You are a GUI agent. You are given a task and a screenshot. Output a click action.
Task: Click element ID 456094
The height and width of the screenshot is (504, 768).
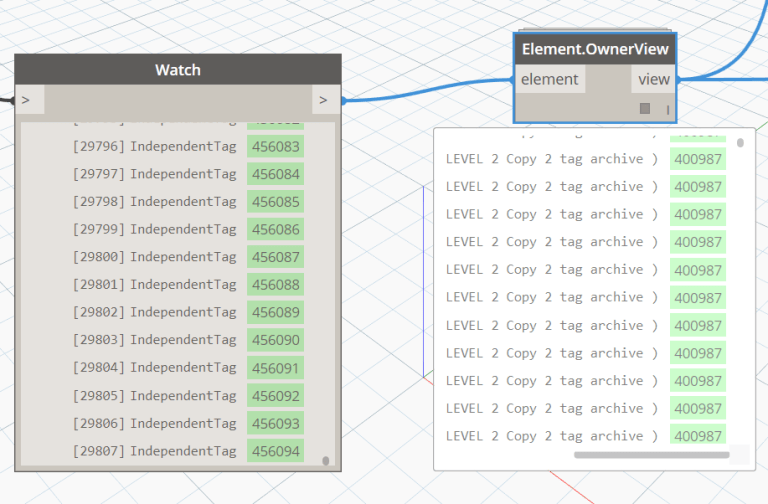pyautogui.click(x=275, y=451)
